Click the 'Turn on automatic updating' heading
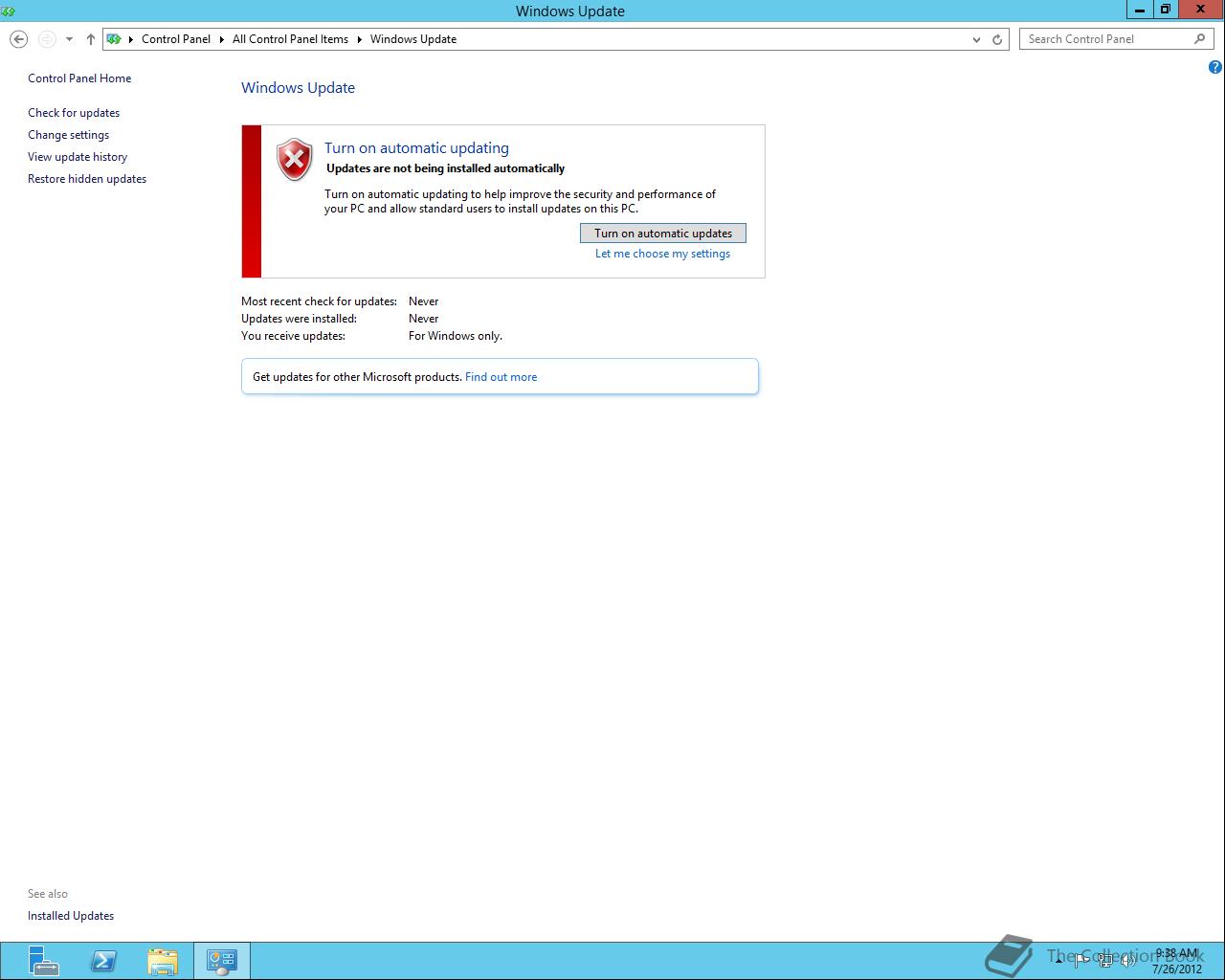Viewport: 1225px width, 980px height. [416, 148]
